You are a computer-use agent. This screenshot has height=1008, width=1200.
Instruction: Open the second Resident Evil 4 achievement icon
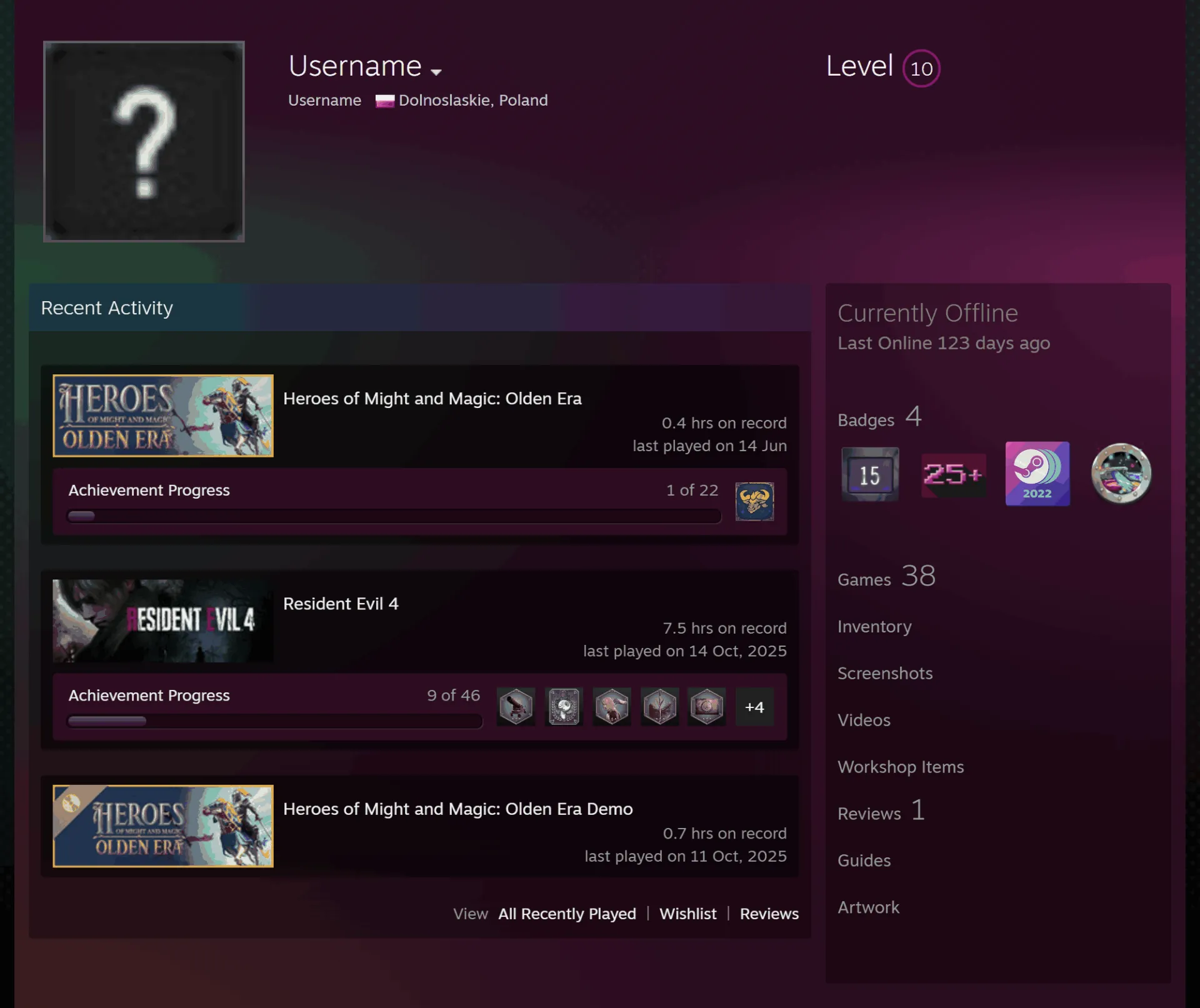564,707
